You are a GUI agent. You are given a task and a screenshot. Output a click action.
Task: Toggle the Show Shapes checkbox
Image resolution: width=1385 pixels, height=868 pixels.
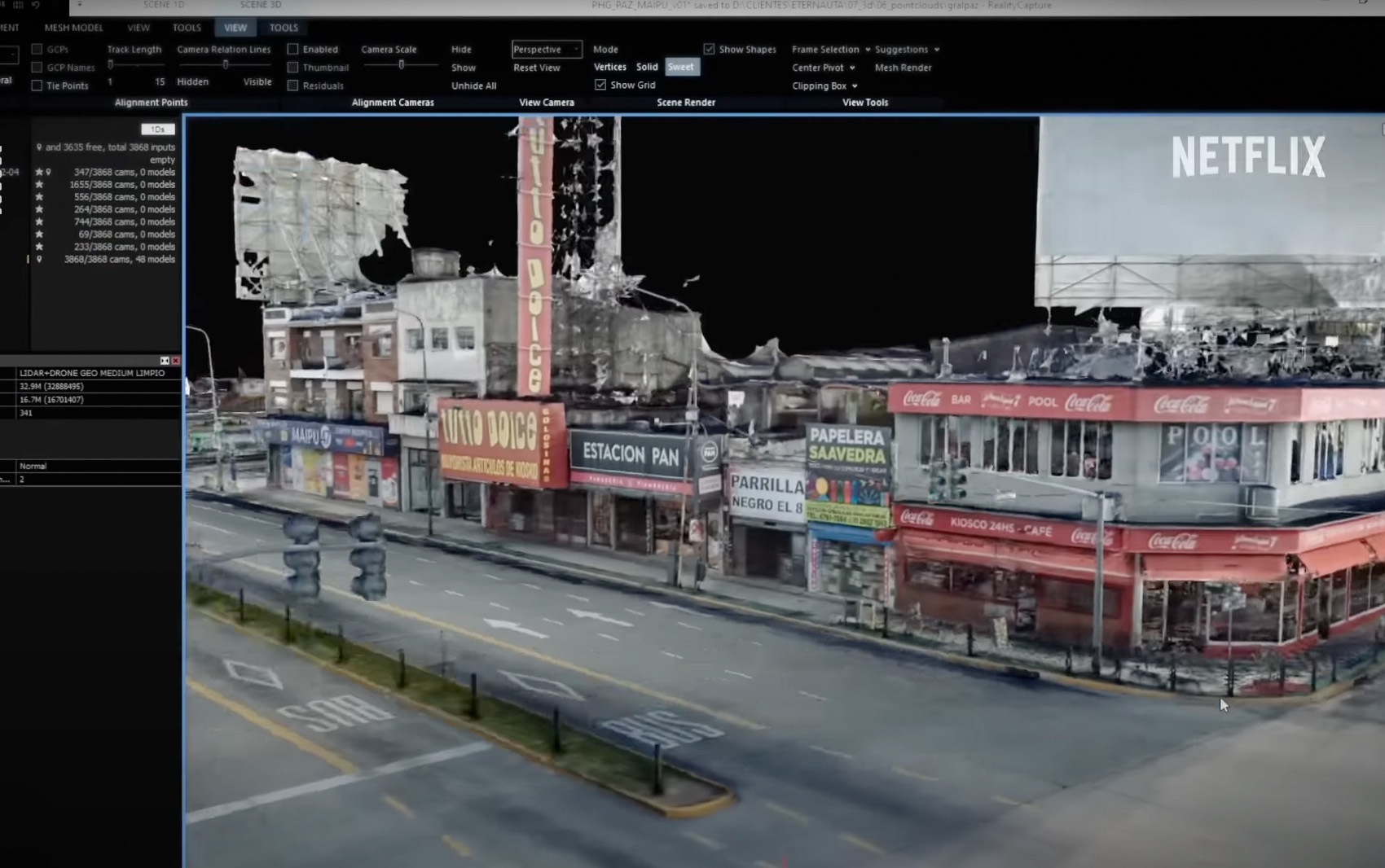click(x=709, y=49)
